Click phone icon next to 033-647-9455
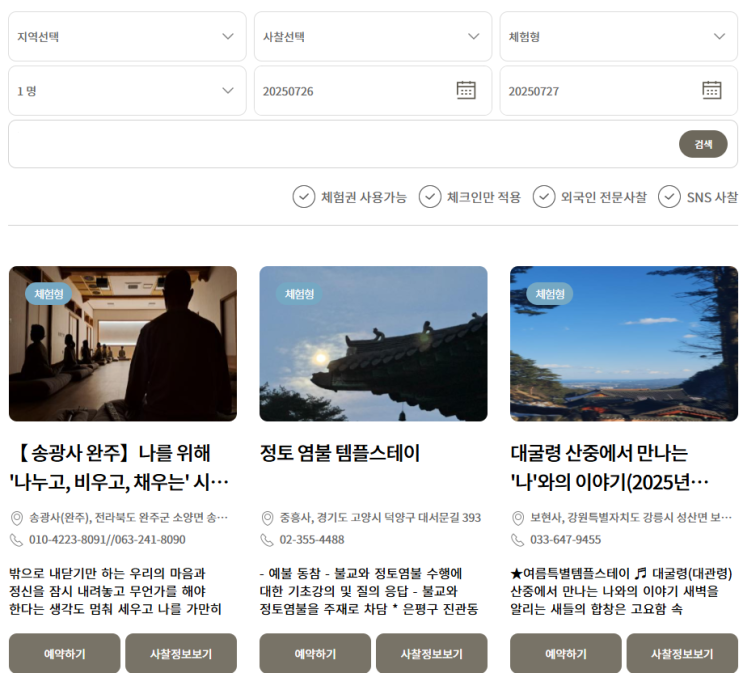This screenshot has height=673, width=743. coord(518,540)
